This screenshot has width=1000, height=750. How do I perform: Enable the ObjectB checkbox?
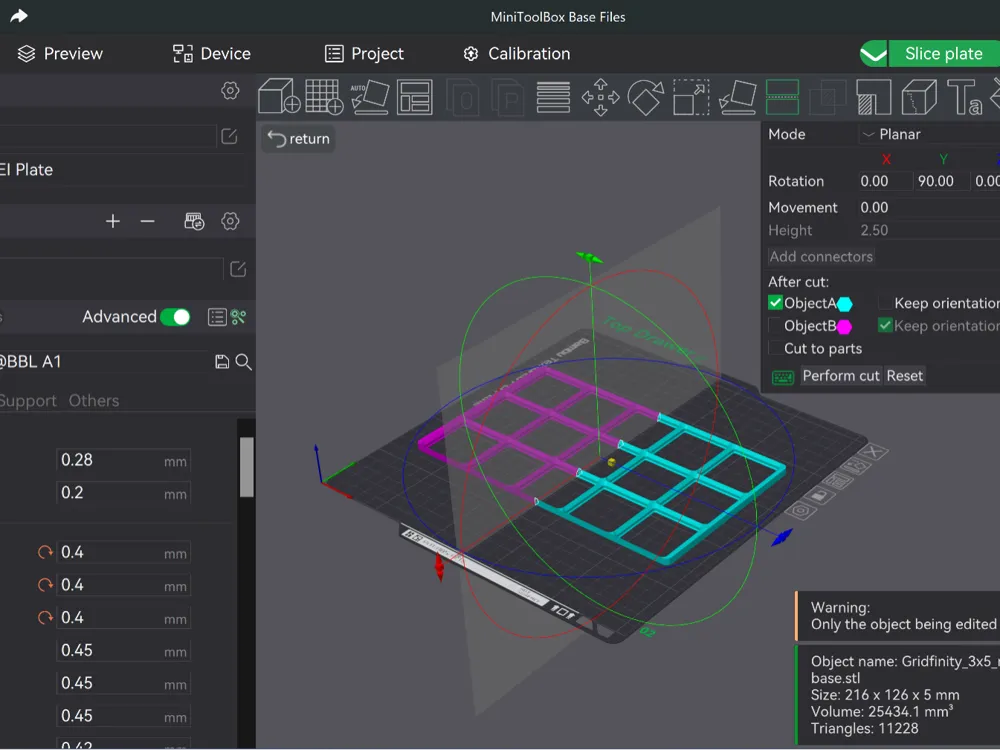click(775, 326)
